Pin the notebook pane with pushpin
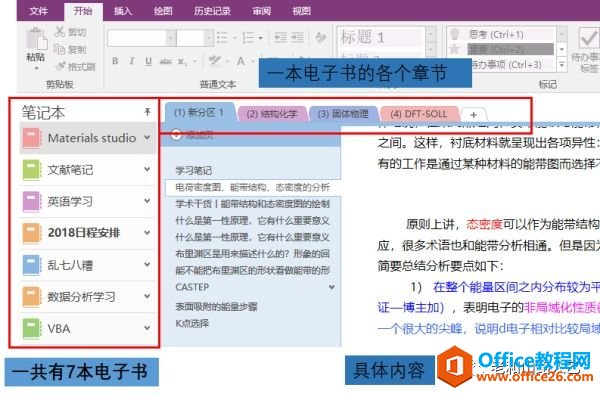Image resolution: width=600 pixels, height=394 pixels. point(147,112)
